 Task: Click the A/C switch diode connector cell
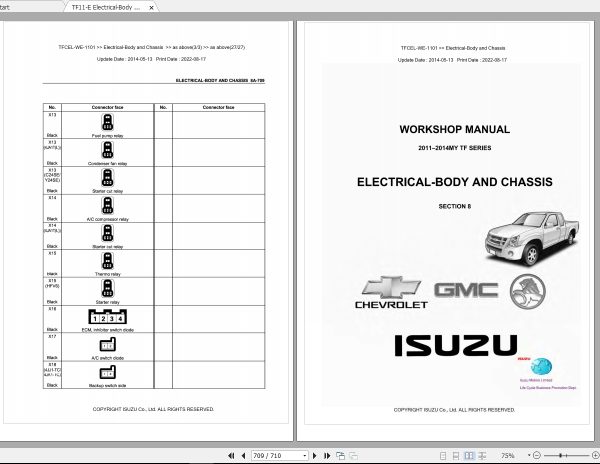108,347
